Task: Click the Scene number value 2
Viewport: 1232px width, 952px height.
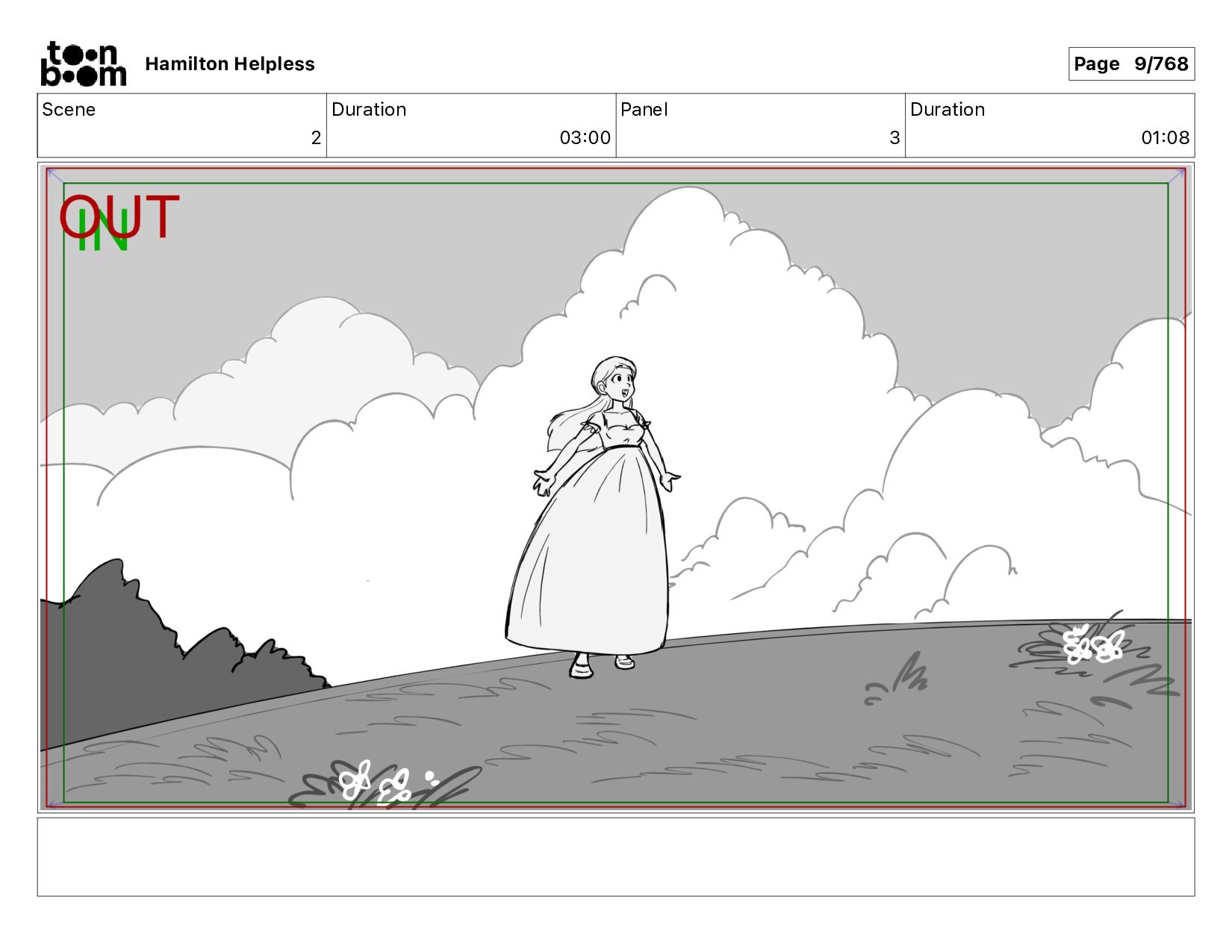Action: tap(316, 137)
